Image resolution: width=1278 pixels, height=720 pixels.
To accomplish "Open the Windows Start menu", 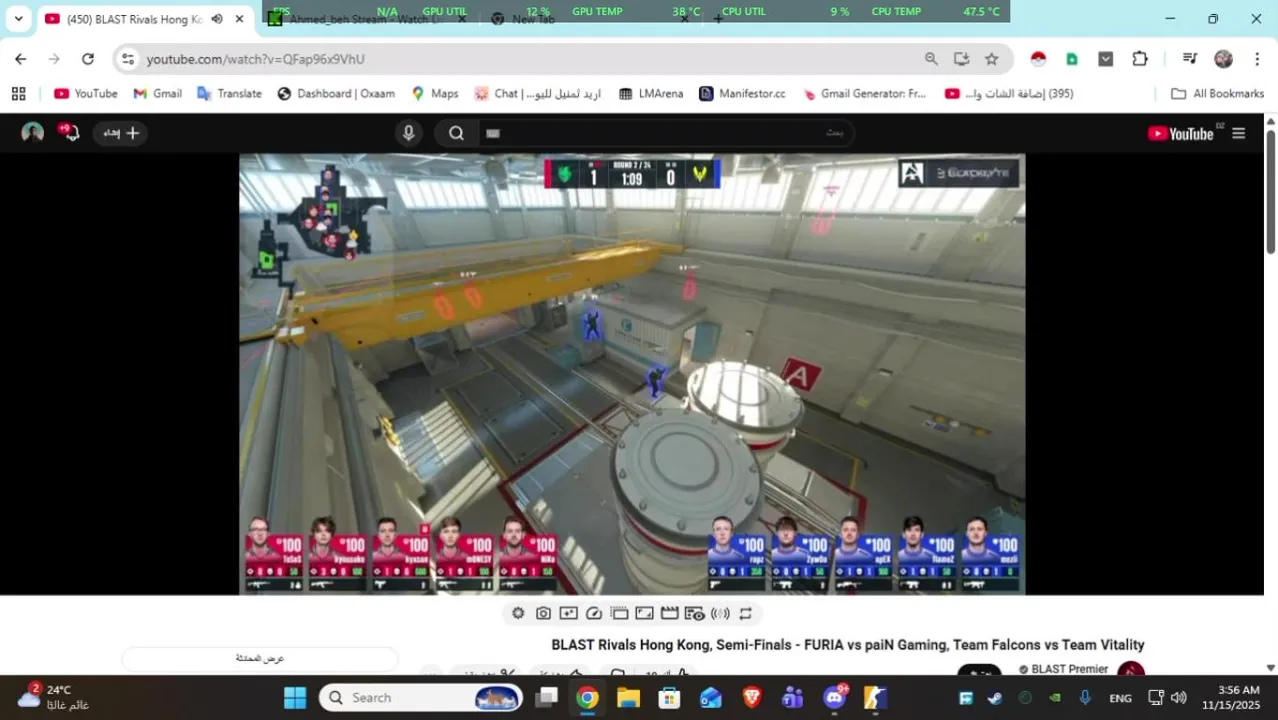I will pos(295,697).
